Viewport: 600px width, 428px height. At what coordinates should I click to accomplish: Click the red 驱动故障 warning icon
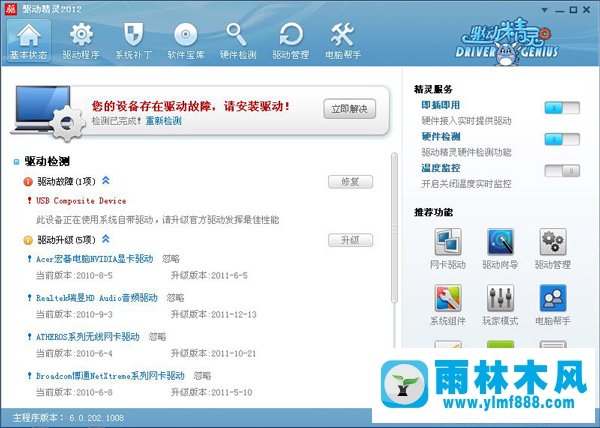(x=28, y=182)
